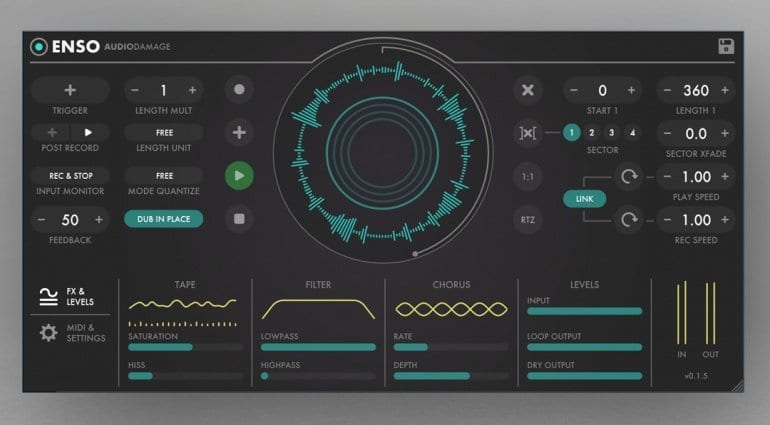Toggle Play Speed direction arrow icon
This screenshot has width=770, height=425.
coord(629,176)
